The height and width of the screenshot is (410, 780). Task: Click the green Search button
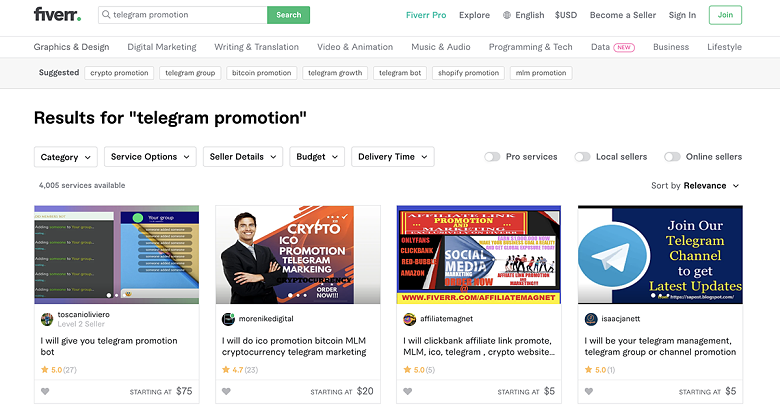click(x=289, y=15)
